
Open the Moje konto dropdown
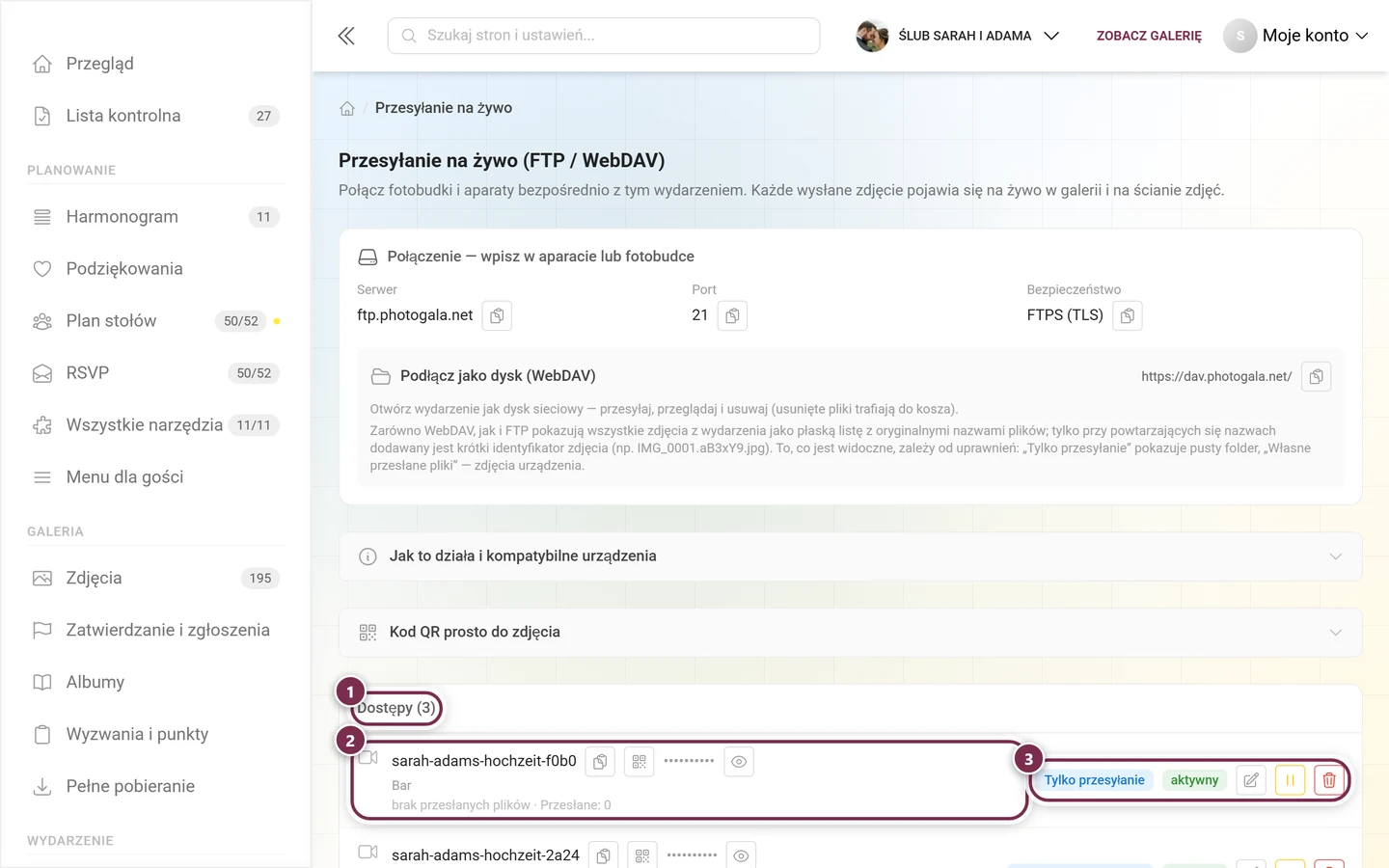1296,36
